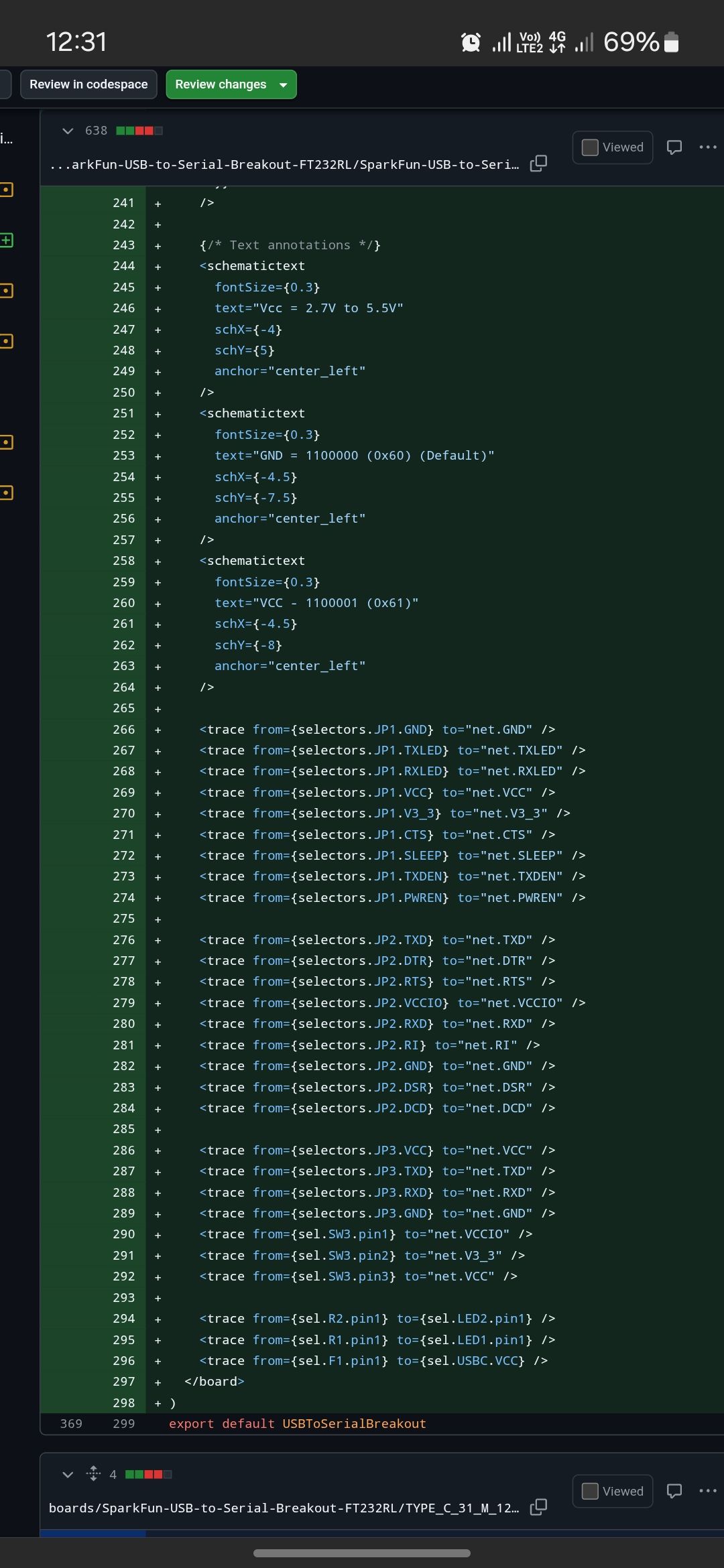724x1568 pixels.
Task: Open the three-dot menu for the 638-change file
Action: [x=708, y=147]
